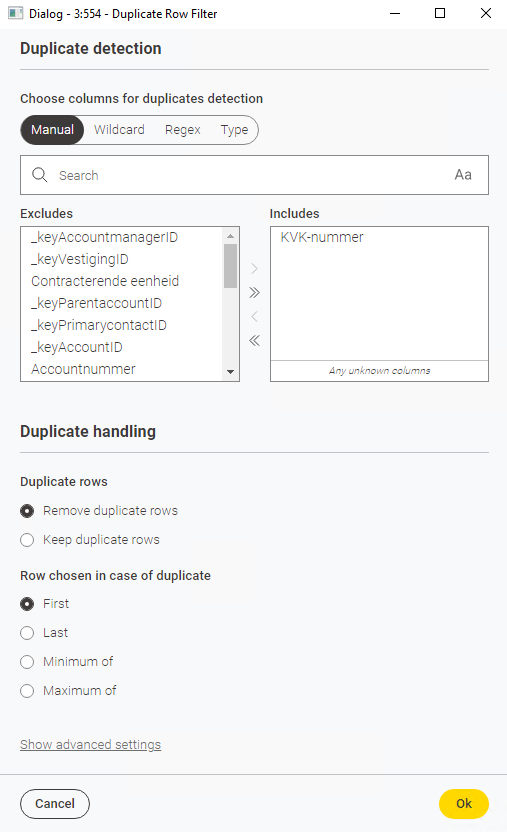Click the search magnifier icon
The height and width of the screenshot is (832, 507).
click(x=40, y=175)
